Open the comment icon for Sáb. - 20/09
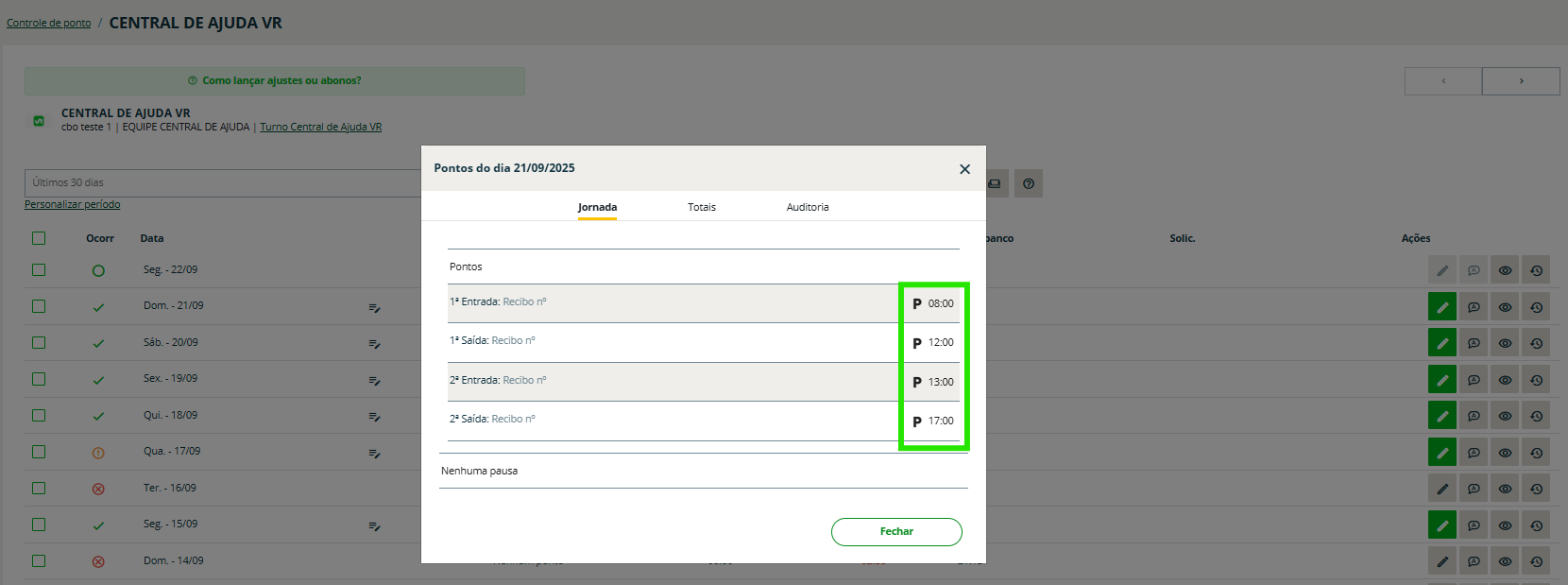The image size is (1568, 585). pos(1474,343)
